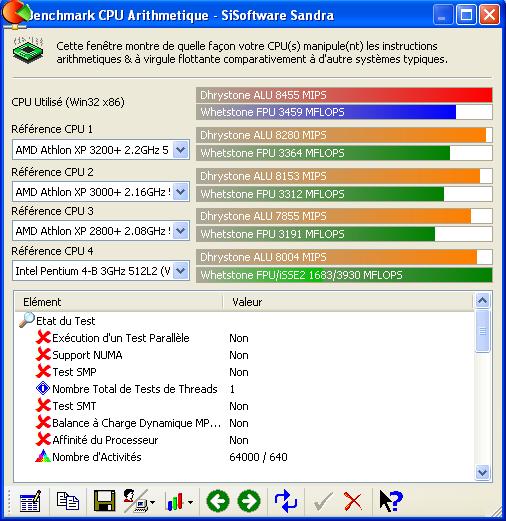Click red X icon for Exécution d'un Test Parallèle

(43, 337)
